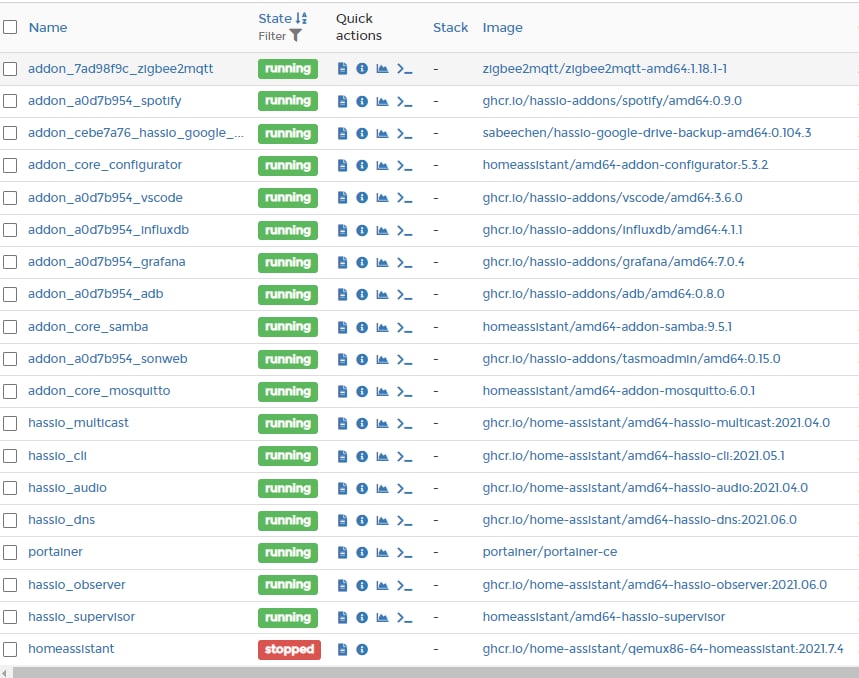Open image link portainer/portainer-ce
Viewport: 859px width, 678px height.
(549, 552)
